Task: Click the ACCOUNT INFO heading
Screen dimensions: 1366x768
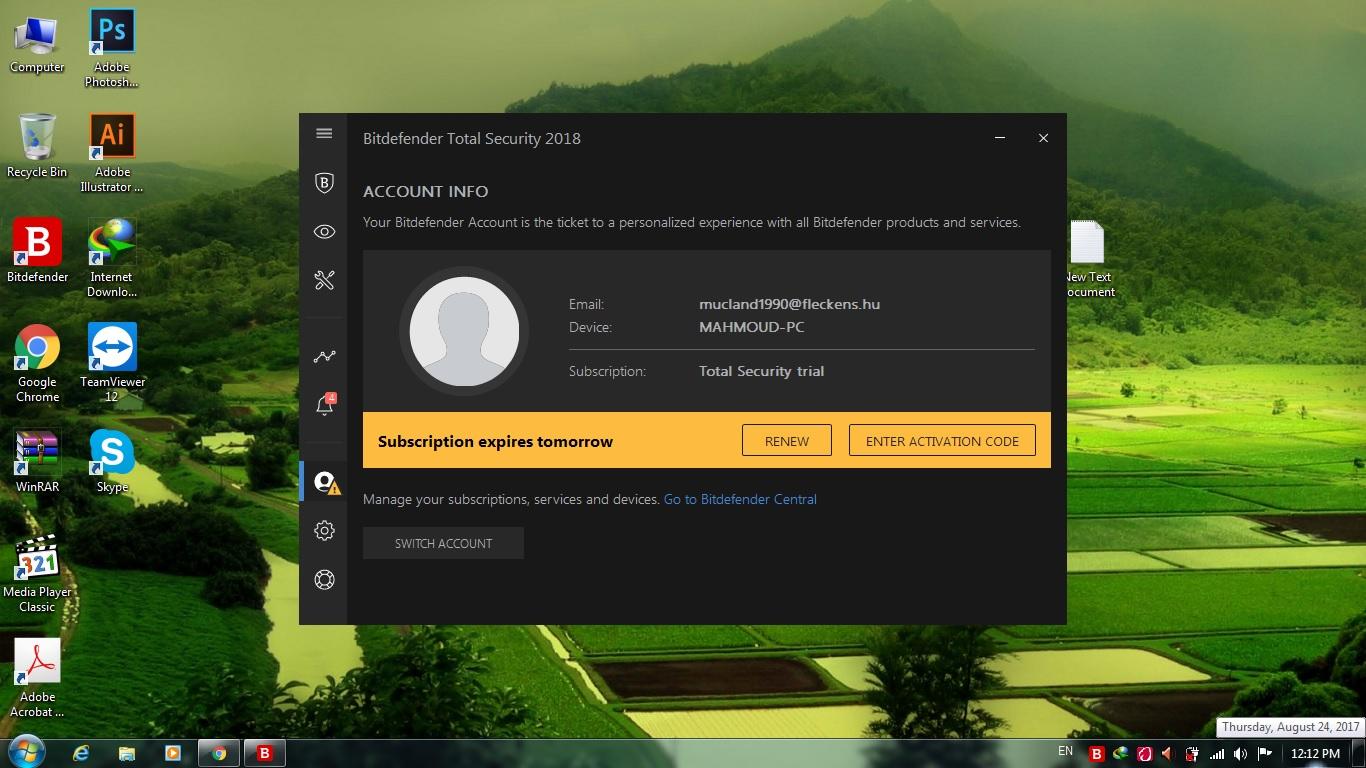Action: coord(425,191)
